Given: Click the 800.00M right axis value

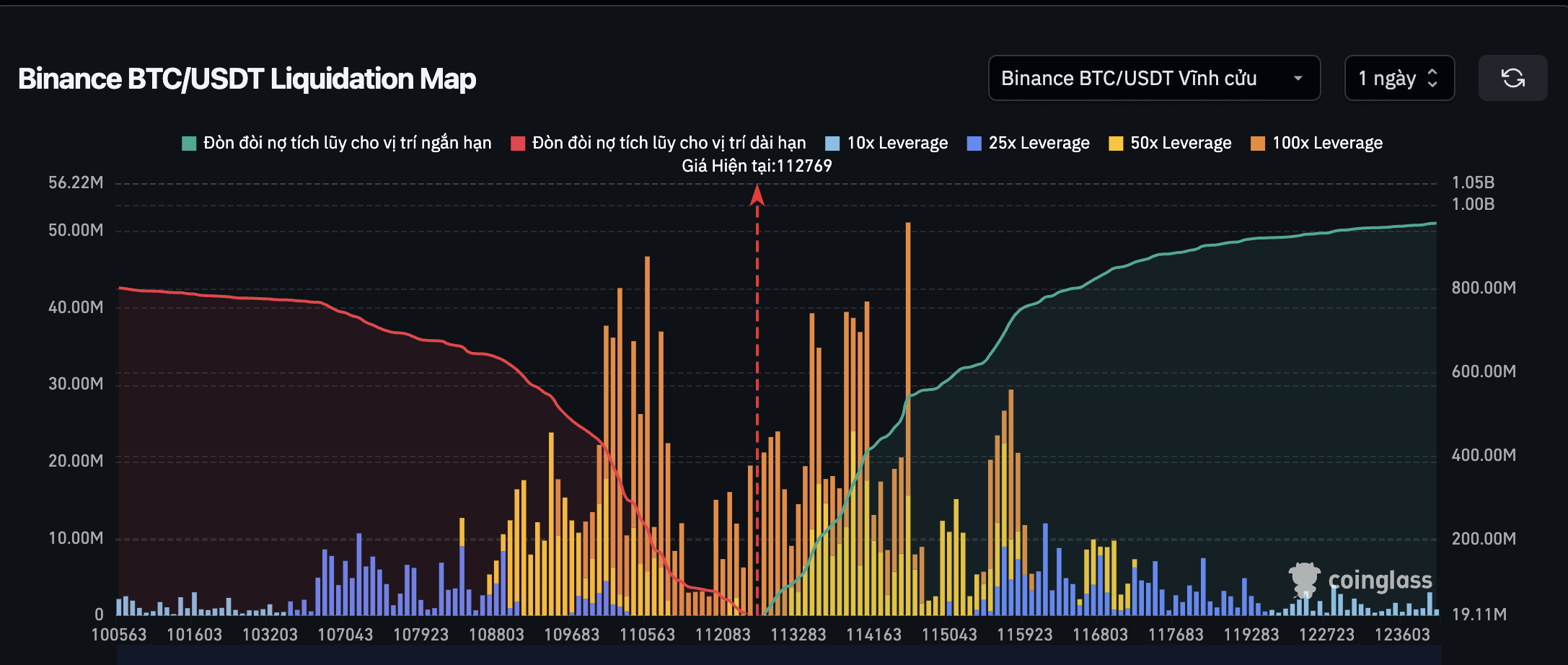Looking at the screenshot, I should 1484,288.
